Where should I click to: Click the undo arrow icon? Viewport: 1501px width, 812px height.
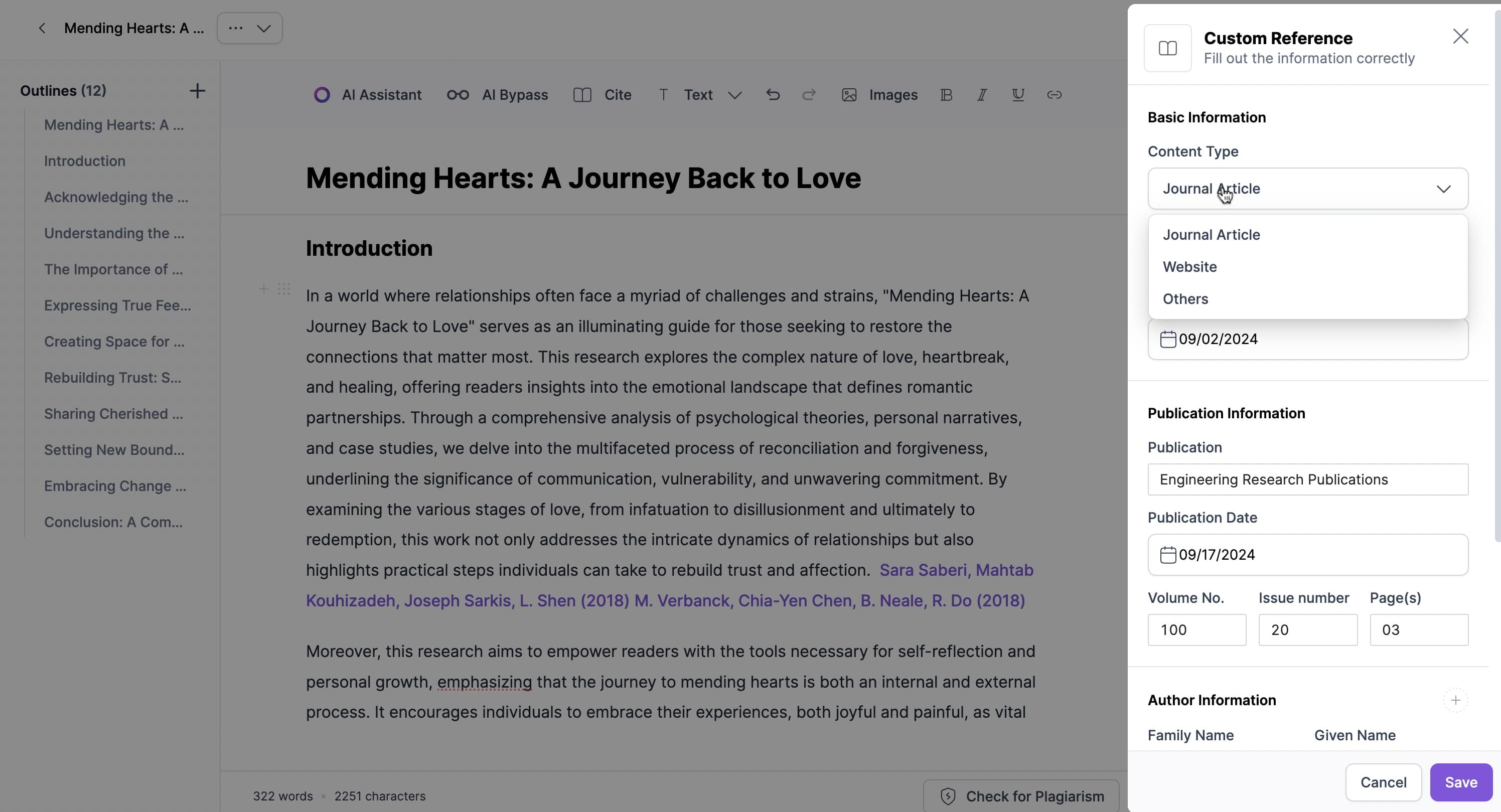pyautogui.click(x=773, y=94)
